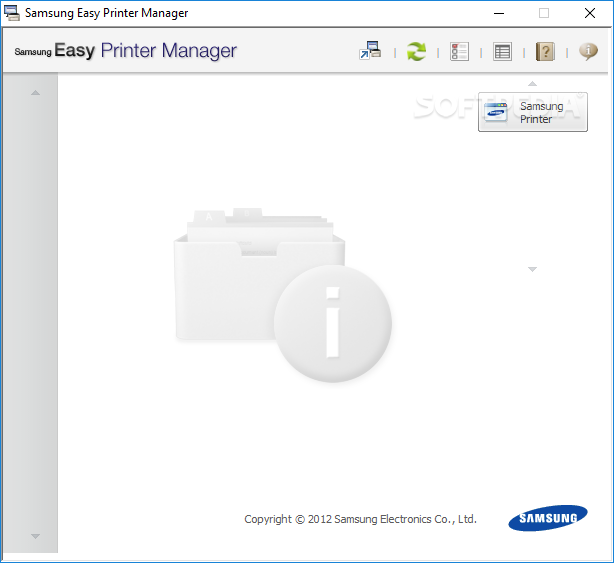
Task: Refresh the printer list via green arrows
Action: tap(416, 51)
